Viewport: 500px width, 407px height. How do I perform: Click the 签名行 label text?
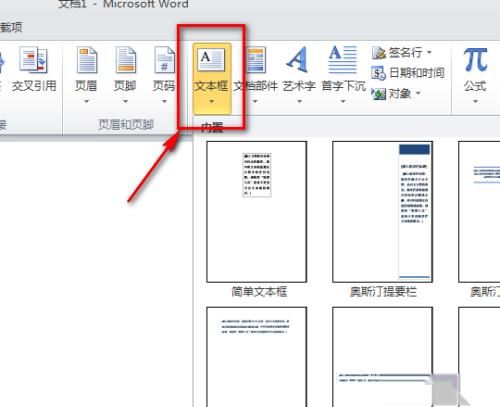pos(405,53)
